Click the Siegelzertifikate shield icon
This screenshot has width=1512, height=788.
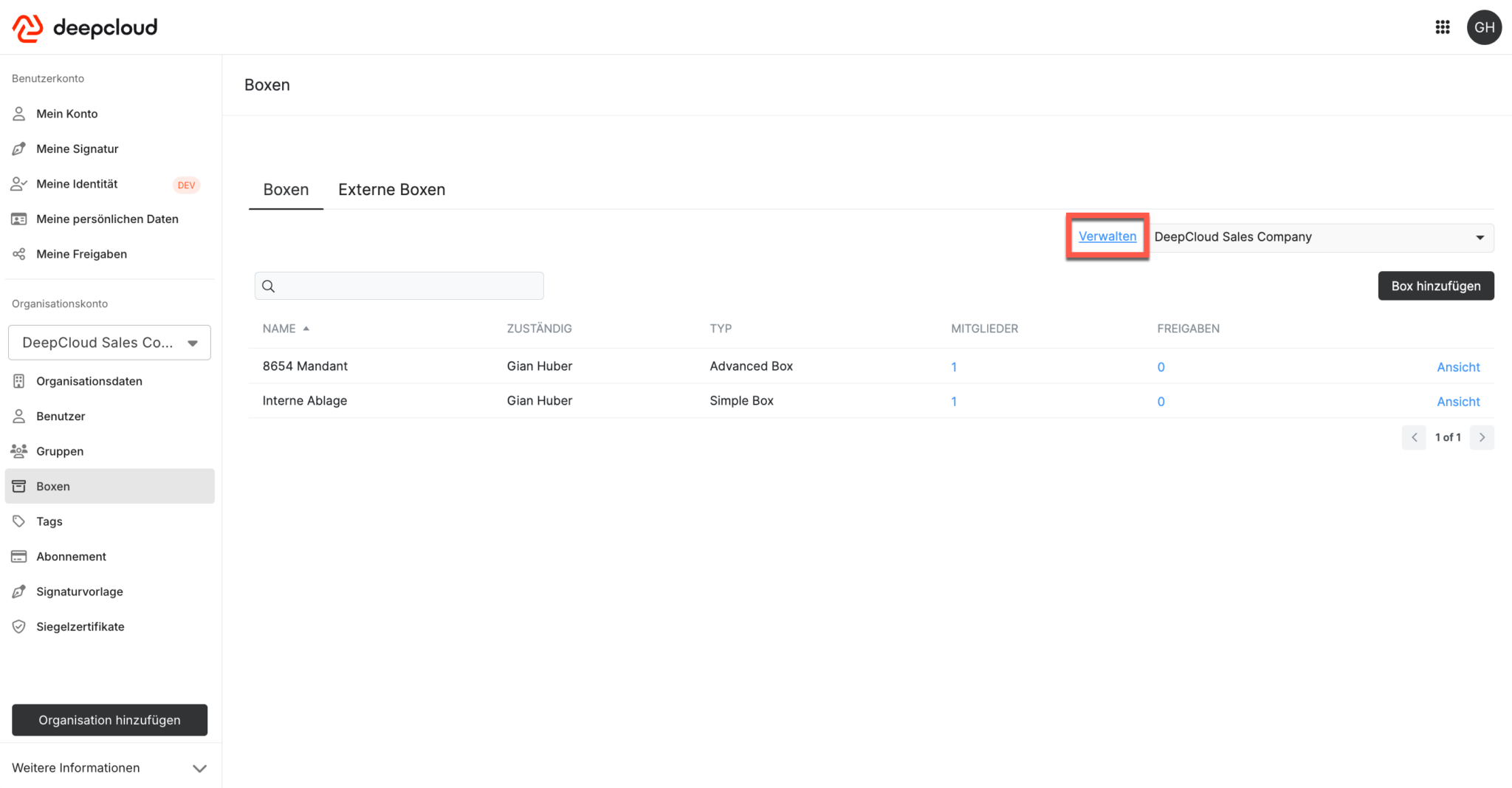pyautogui.click(x=18, y=626)
